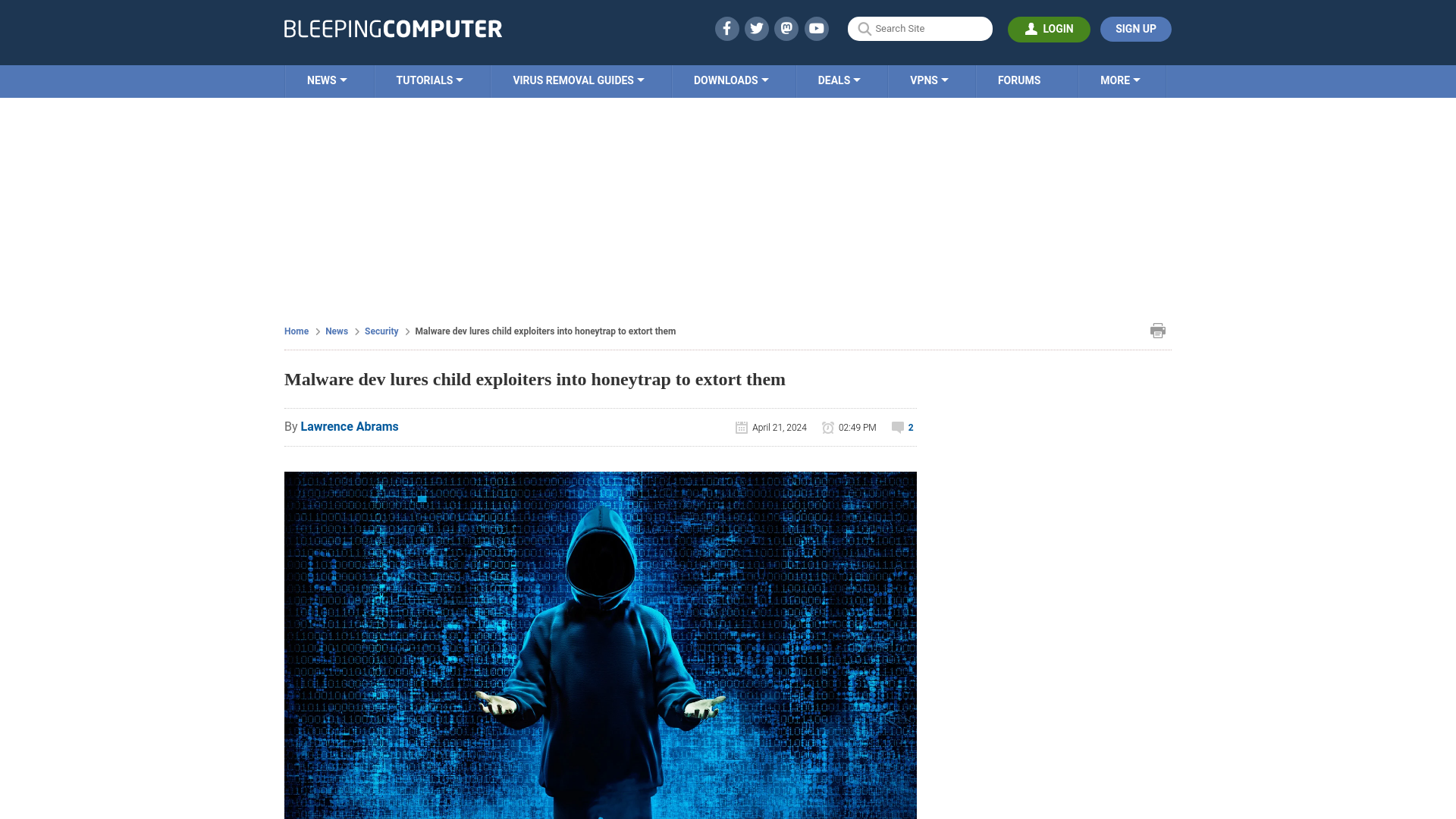
Task: Click the search magnifier icon
Action: tap(864, 29)
